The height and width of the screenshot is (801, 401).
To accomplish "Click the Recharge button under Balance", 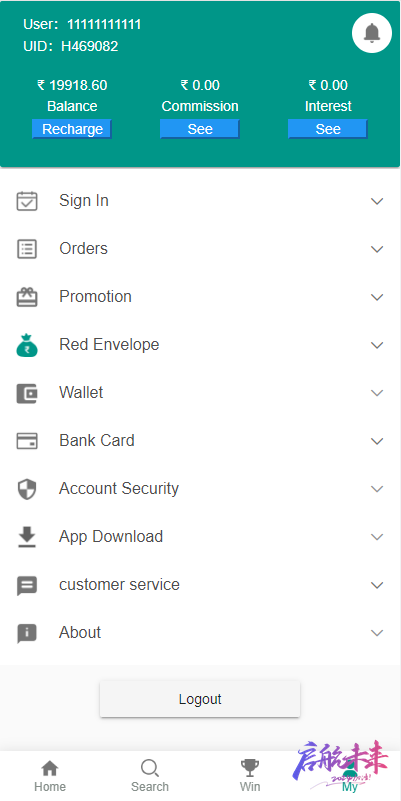I will click(x=72, y=129).
